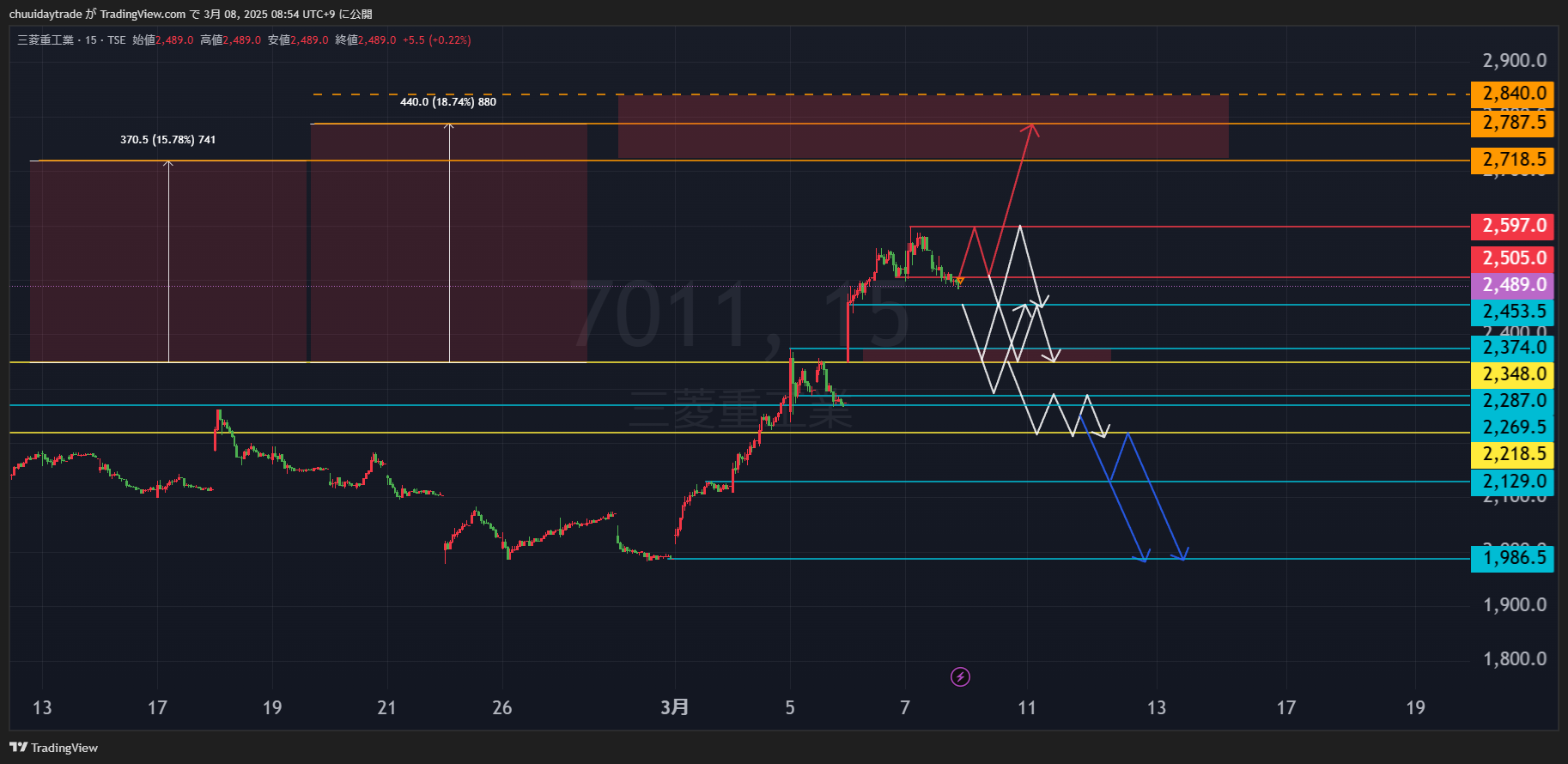
Task: Select the yellow 2,348.0 price level label
Action: 1513,374
